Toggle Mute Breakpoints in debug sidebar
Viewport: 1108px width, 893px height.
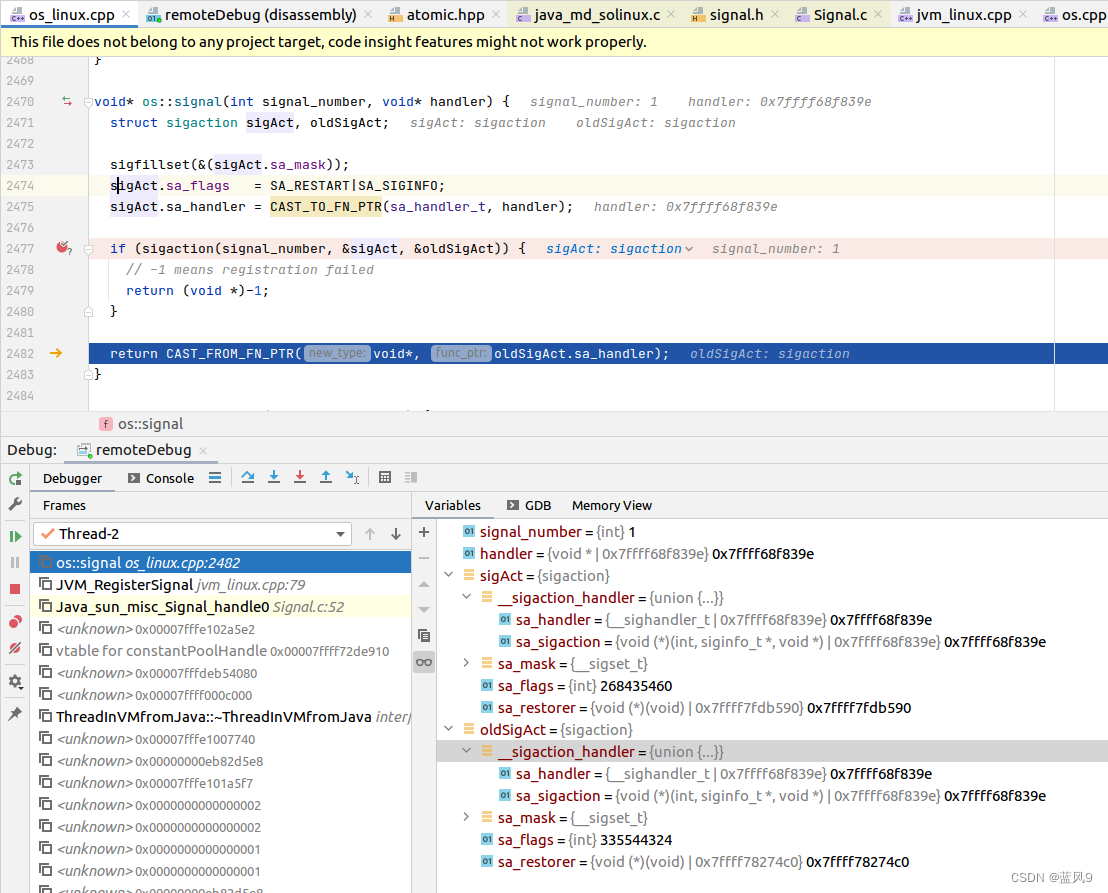(x=15, y=648)
